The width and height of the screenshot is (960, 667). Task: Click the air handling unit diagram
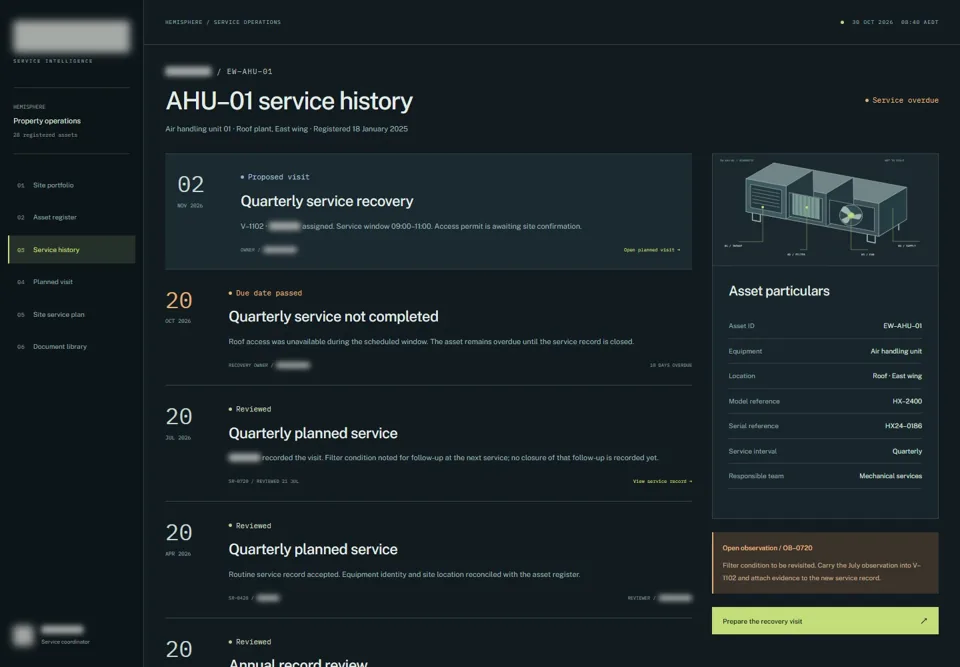point(825,209)
